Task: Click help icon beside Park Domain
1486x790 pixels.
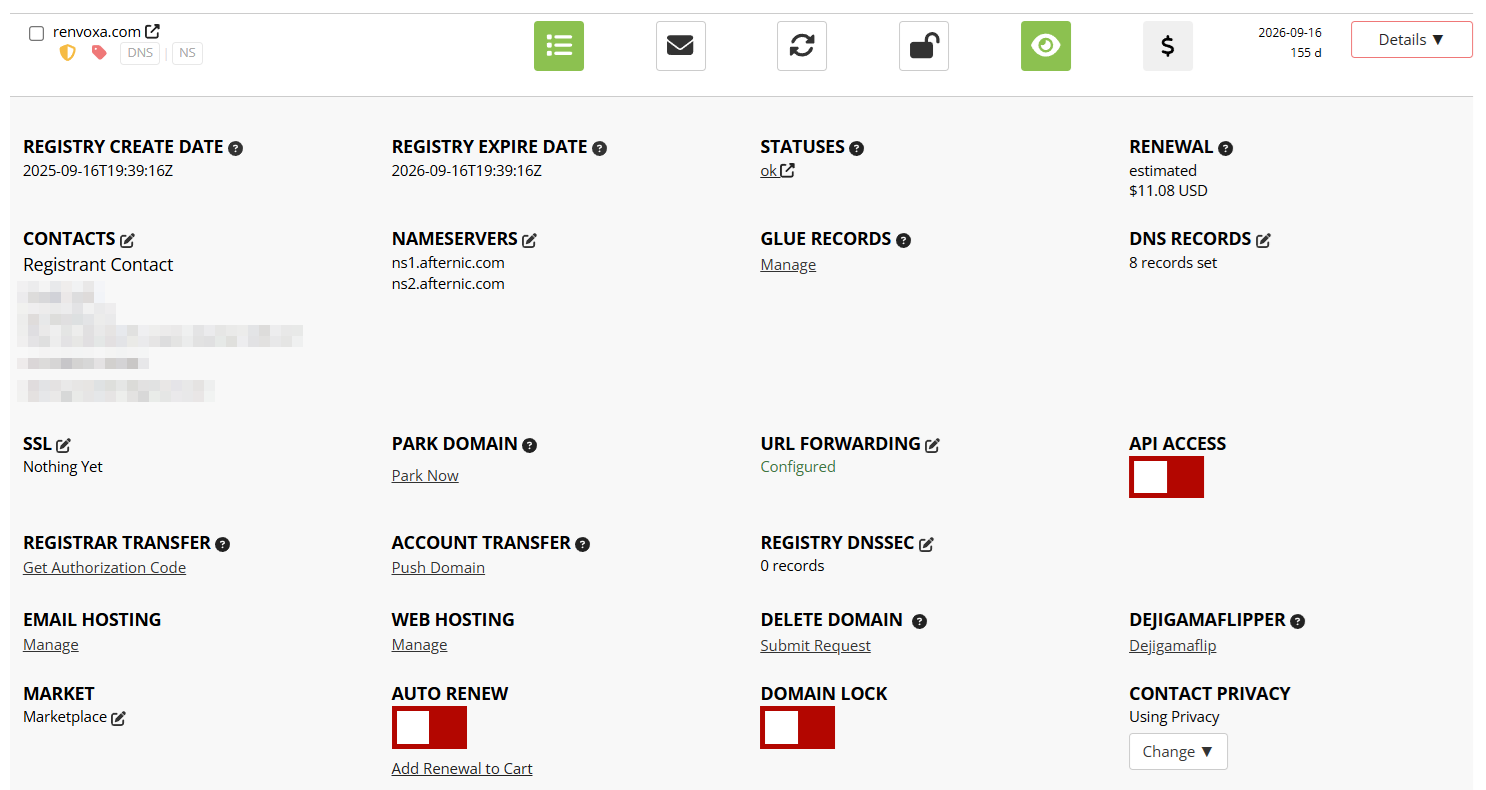Action: coord(529,445)
